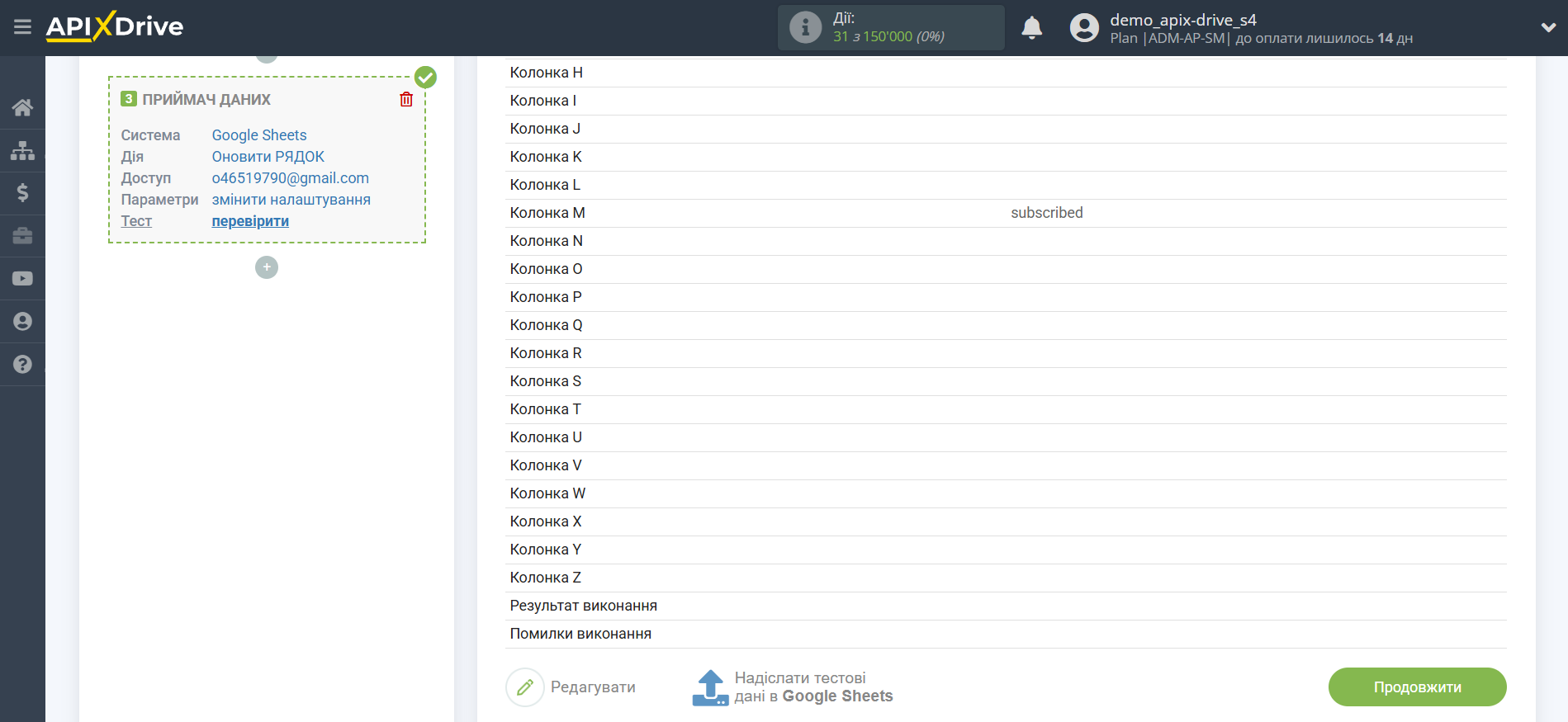Viewport: 1568px width, 722px height.
Task: Select the Колонка W row
Action: 1006,493
